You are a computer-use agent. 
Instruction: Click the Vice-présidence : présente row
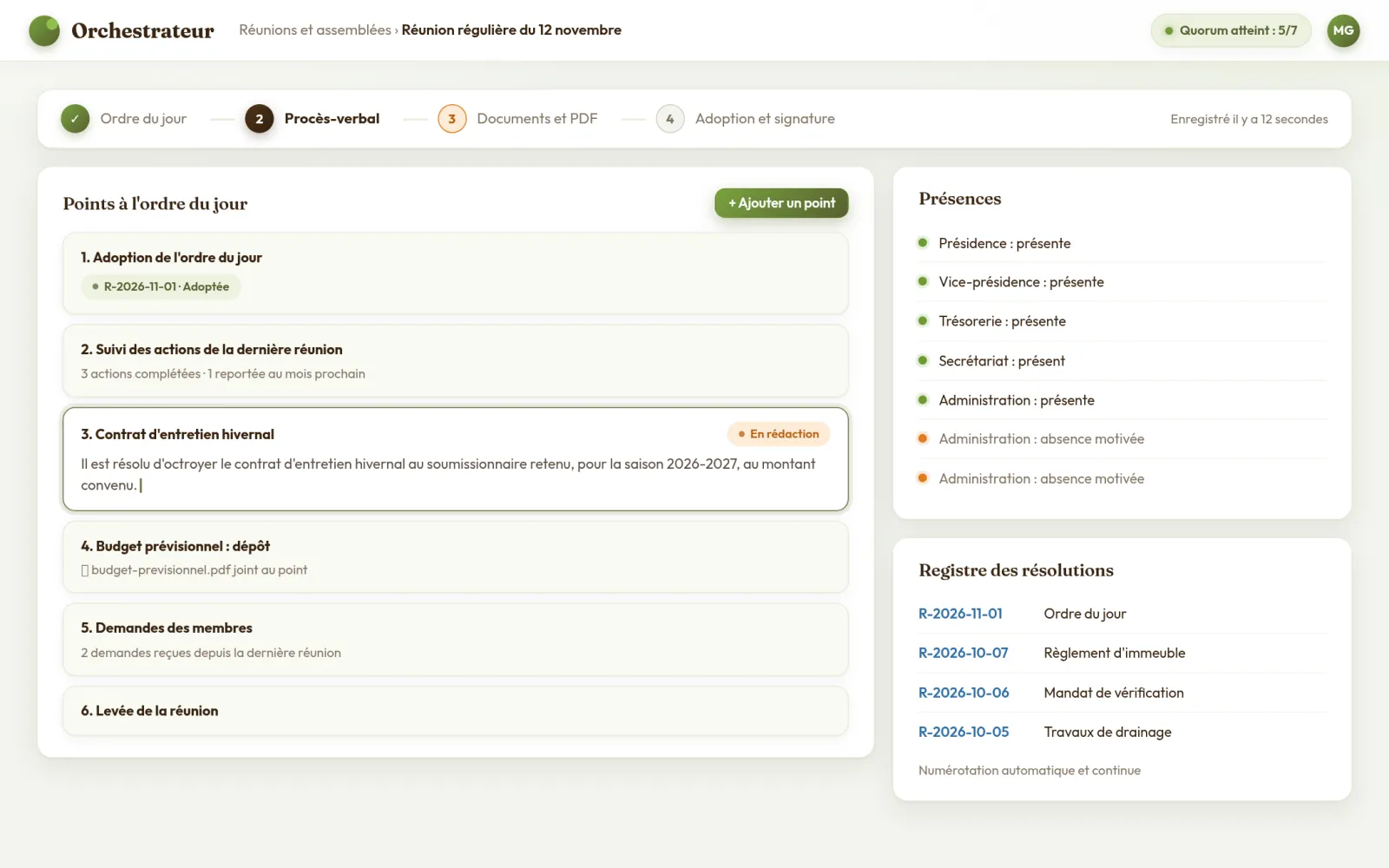1122,282
